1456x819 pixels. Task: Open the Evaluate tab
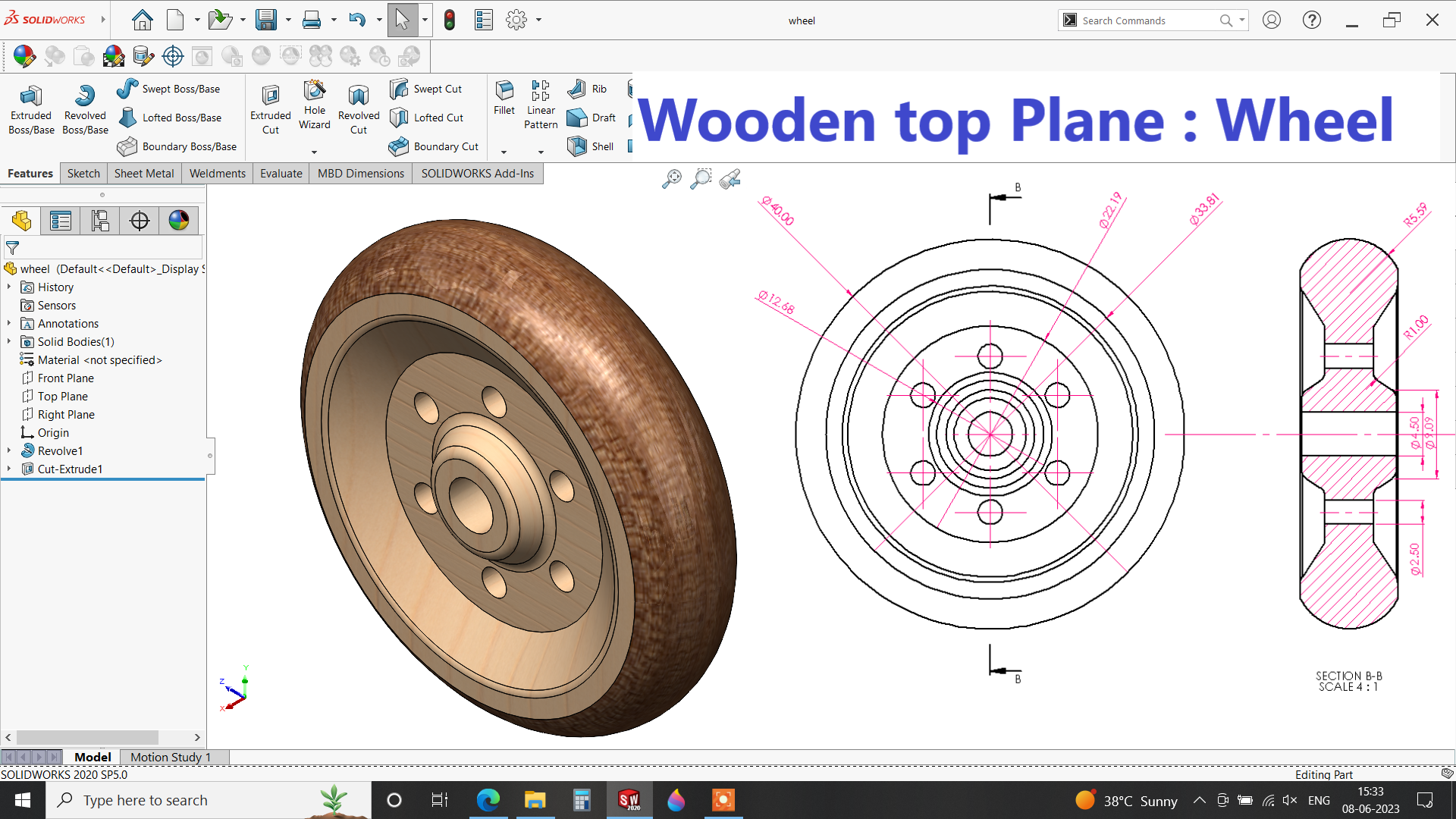click(x=281, y=174)
